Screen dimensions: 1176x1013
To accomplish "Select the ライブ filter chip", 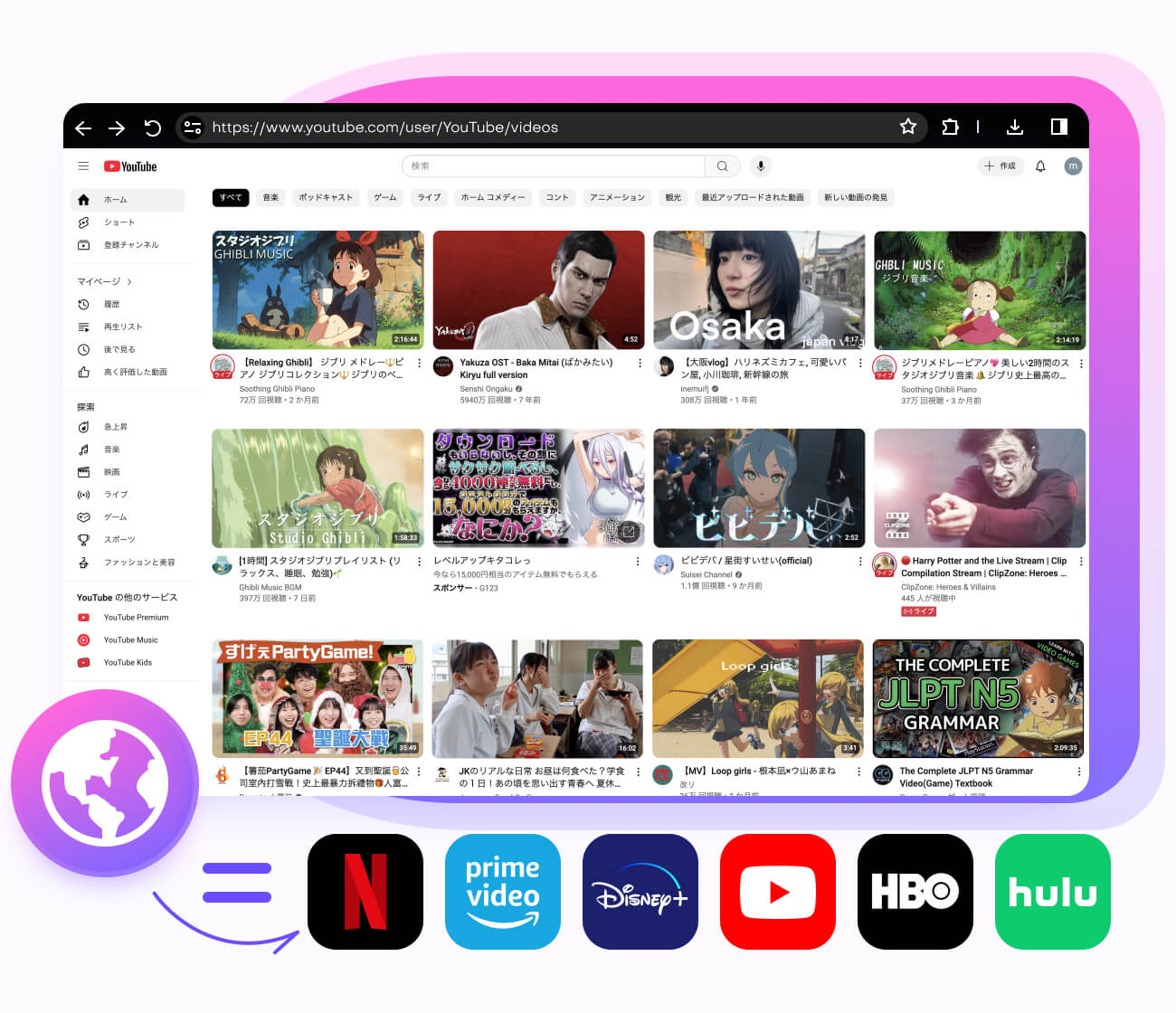I will click(429, 197).
